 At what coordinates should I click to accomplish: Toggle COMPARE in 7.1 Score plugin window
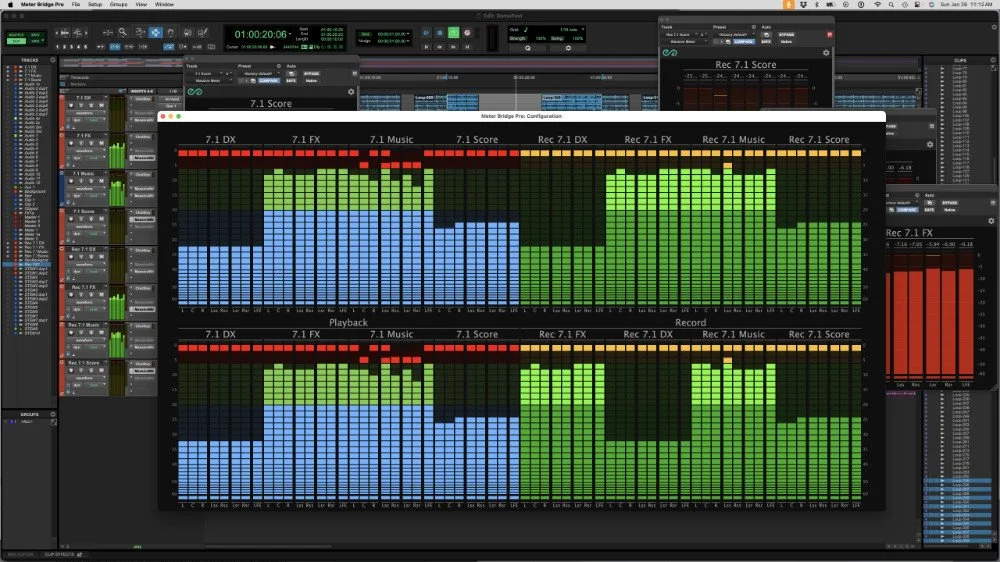[268, 80]
